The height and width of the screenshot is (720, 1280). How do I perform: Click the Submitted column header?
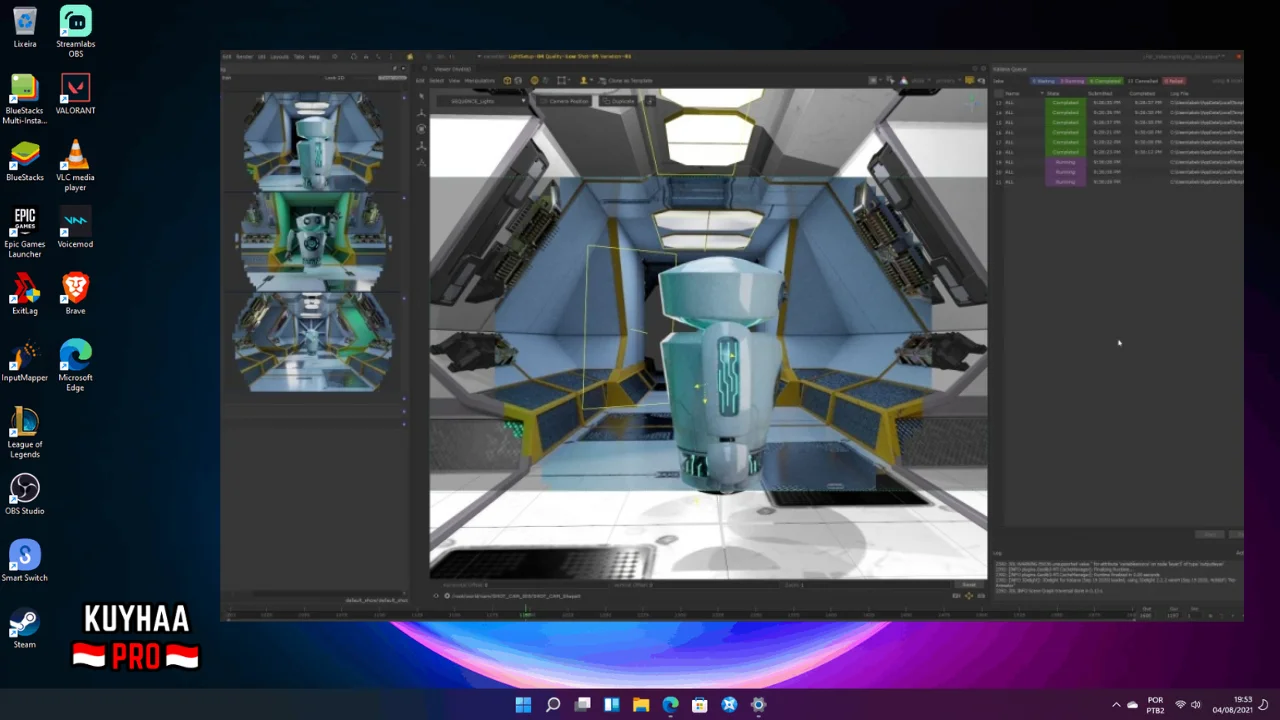1100,94
